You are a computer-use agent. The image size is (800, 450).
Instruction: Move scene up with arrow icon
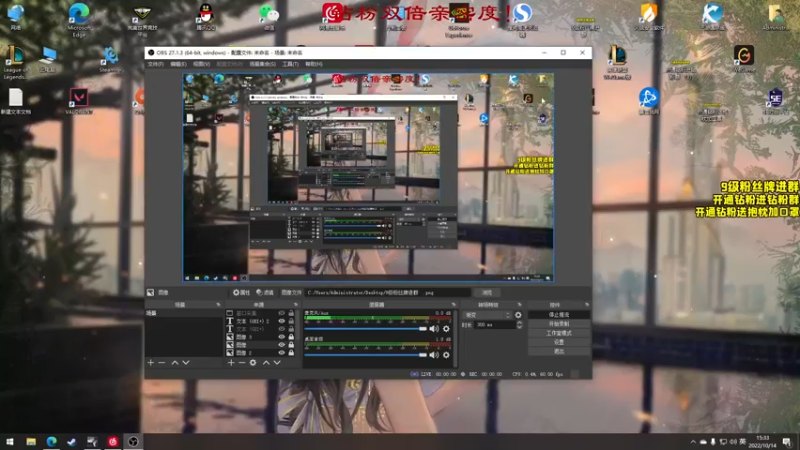(174, 362)
